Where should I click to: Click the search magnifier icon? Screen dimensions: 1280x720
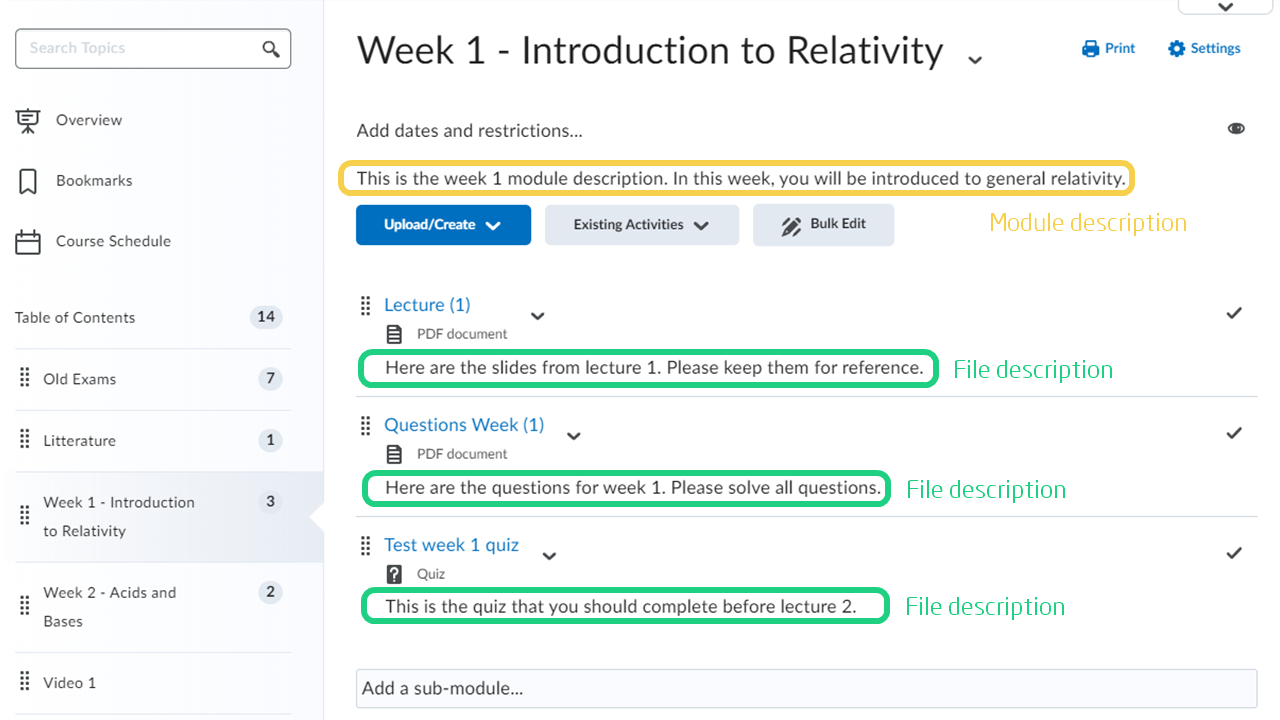tap(271, 48)
